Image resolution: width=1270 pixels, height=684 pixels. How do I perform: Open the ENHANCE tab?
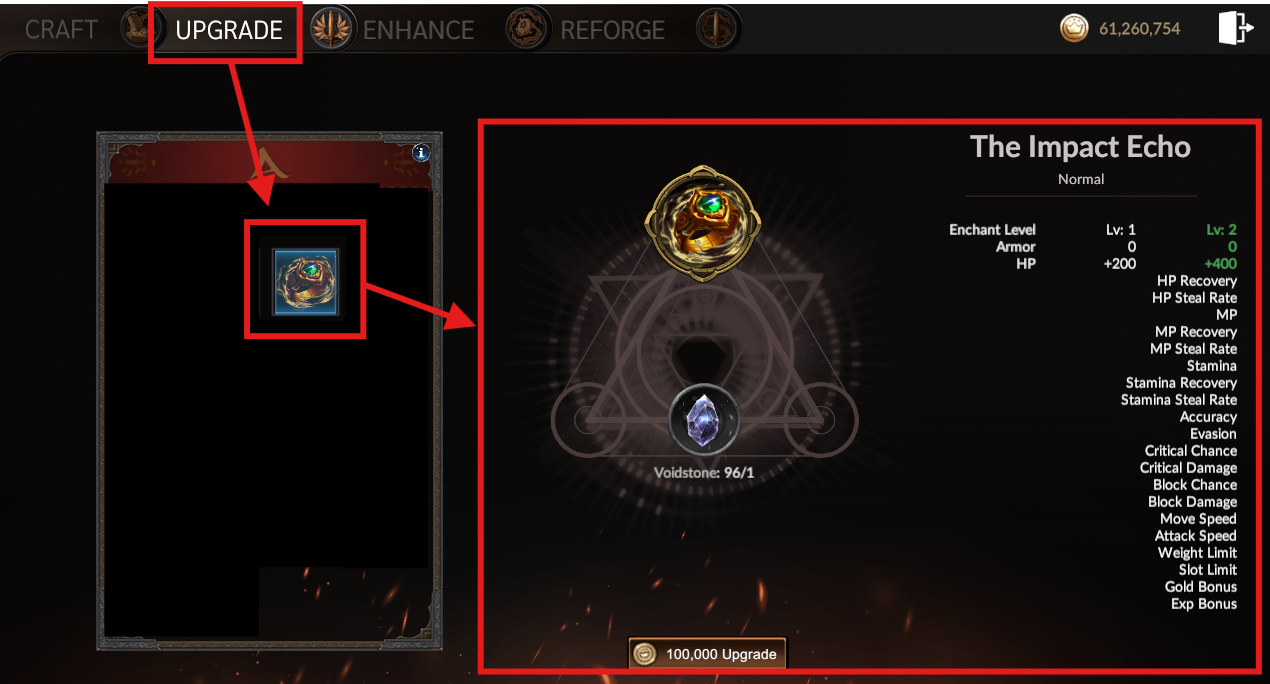click(418, 30)
